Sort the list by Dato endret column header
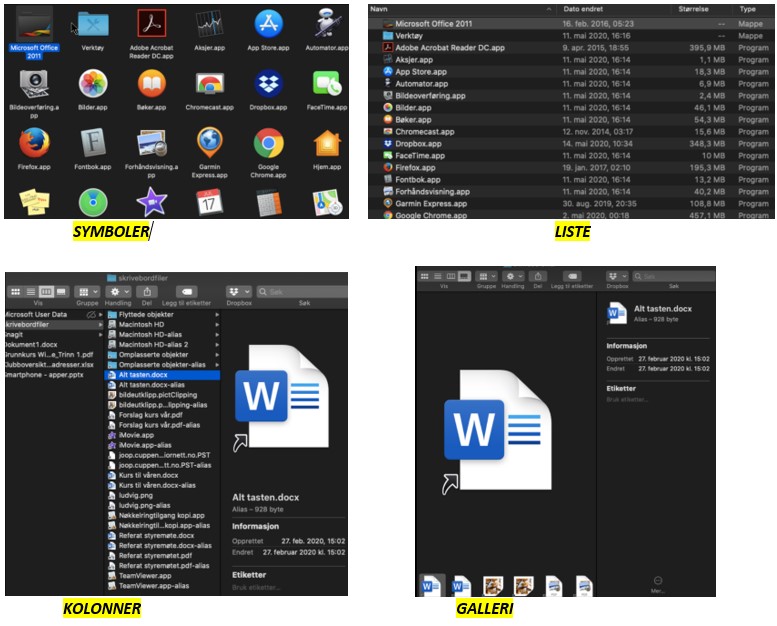Viewport: 777px width, 626px height. (x=586, y=9)
